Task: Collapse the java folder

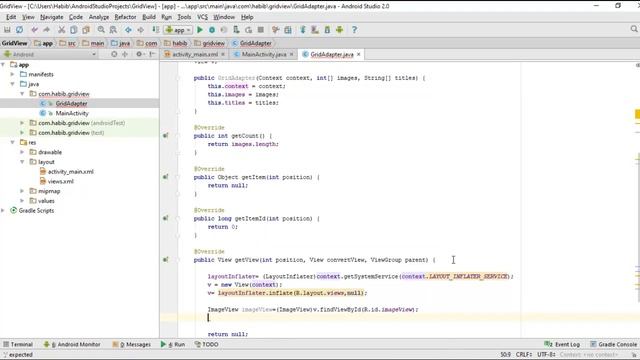Action: coord(13,84)
